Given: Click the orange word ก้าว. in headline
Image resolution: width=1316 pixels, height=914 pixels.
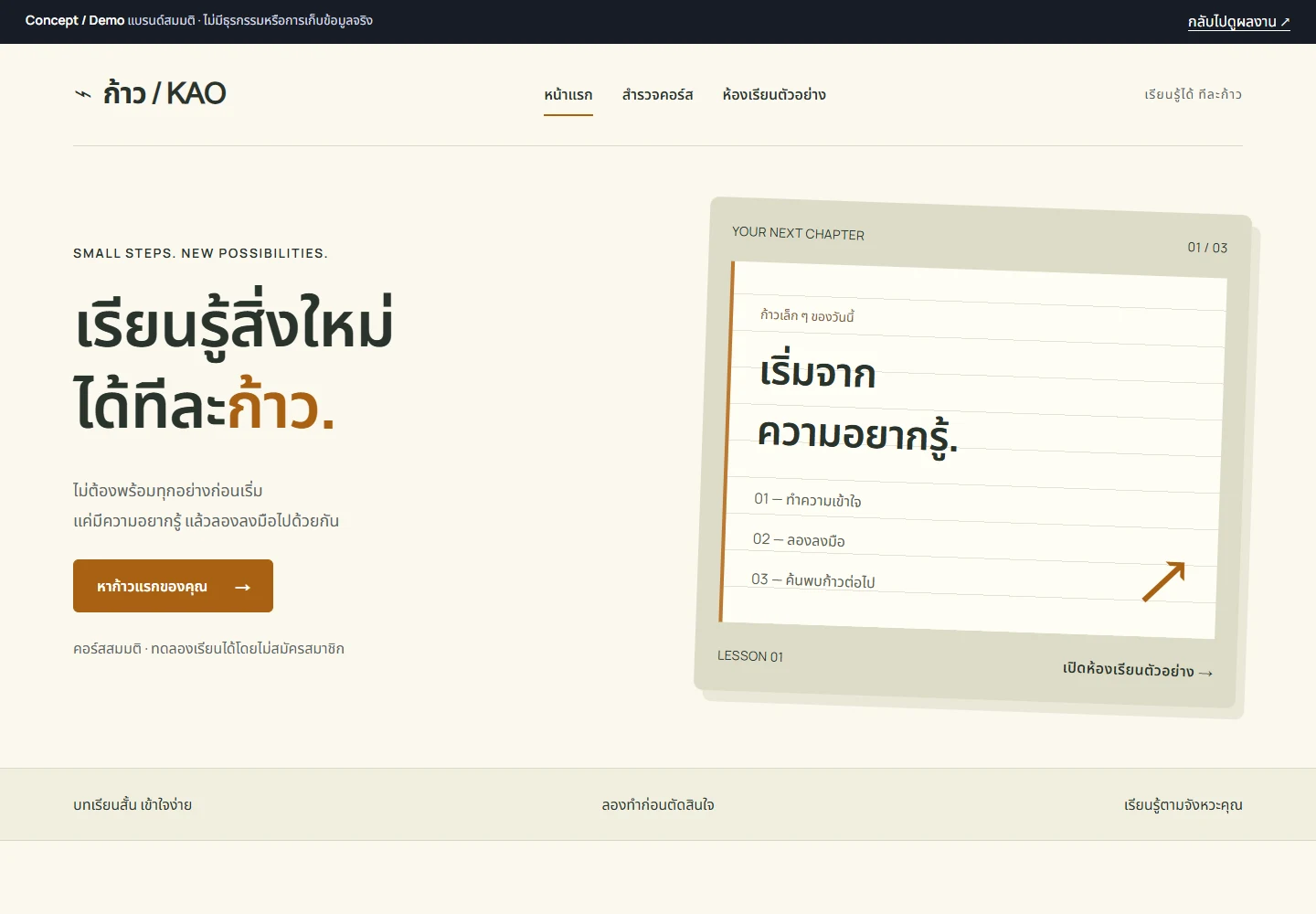Looking at the screenshot, I should (281, 406).
